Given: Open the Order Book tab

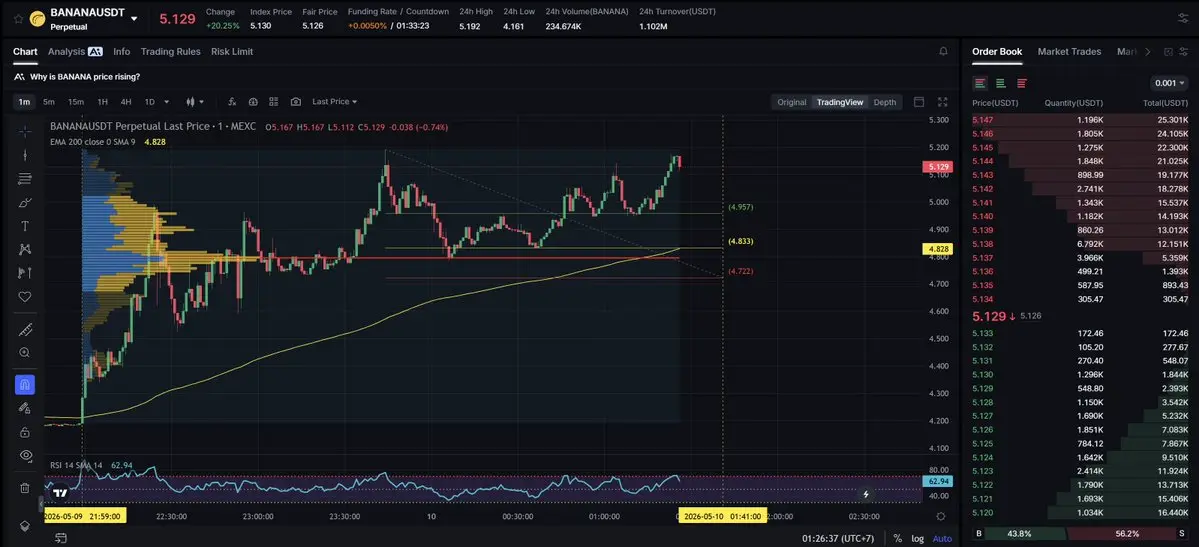Looking at the screenshot, I should 997,51.
